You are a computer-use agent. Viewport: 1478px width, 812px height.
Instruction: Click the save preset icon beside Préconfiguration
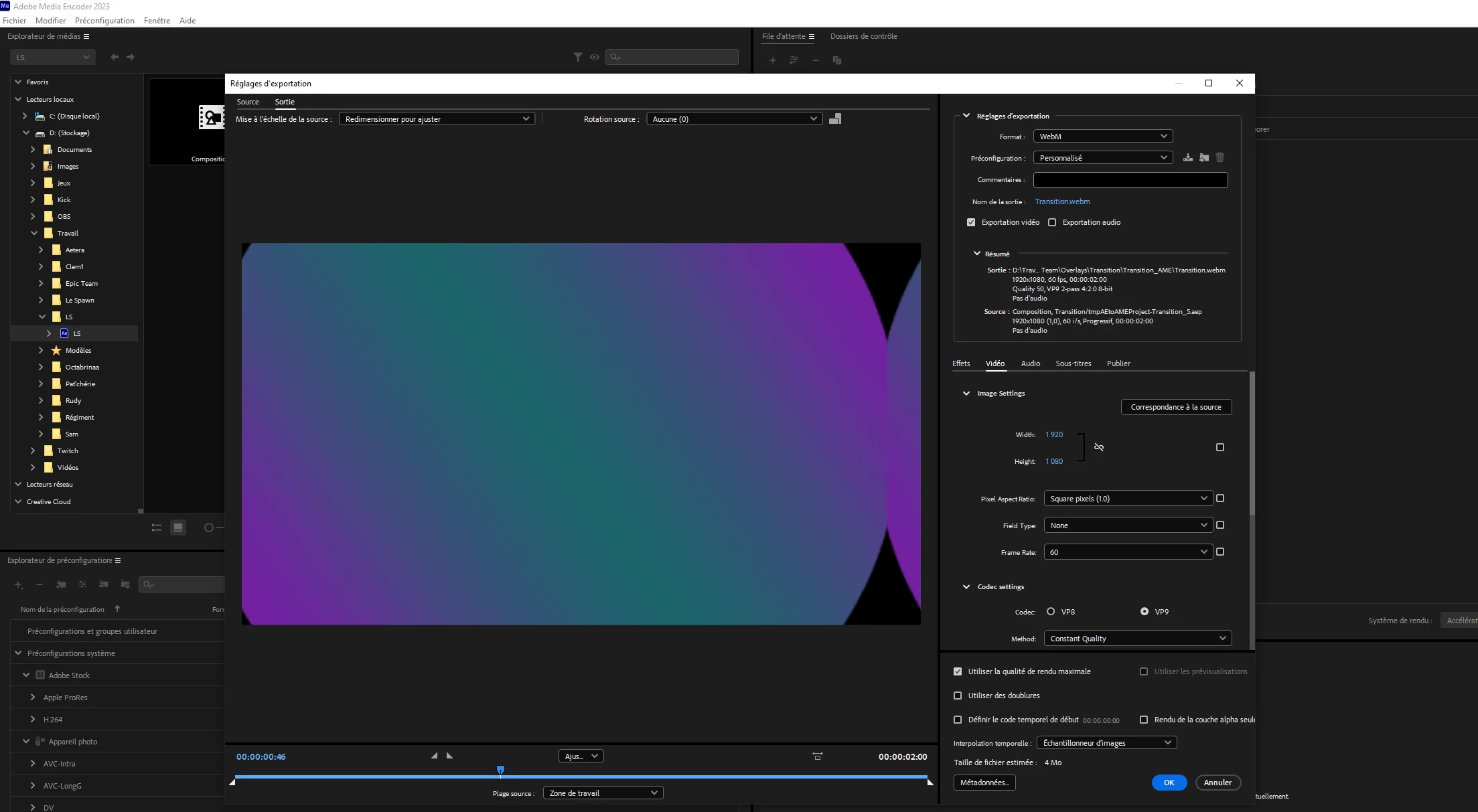[x=1187, y=158]
